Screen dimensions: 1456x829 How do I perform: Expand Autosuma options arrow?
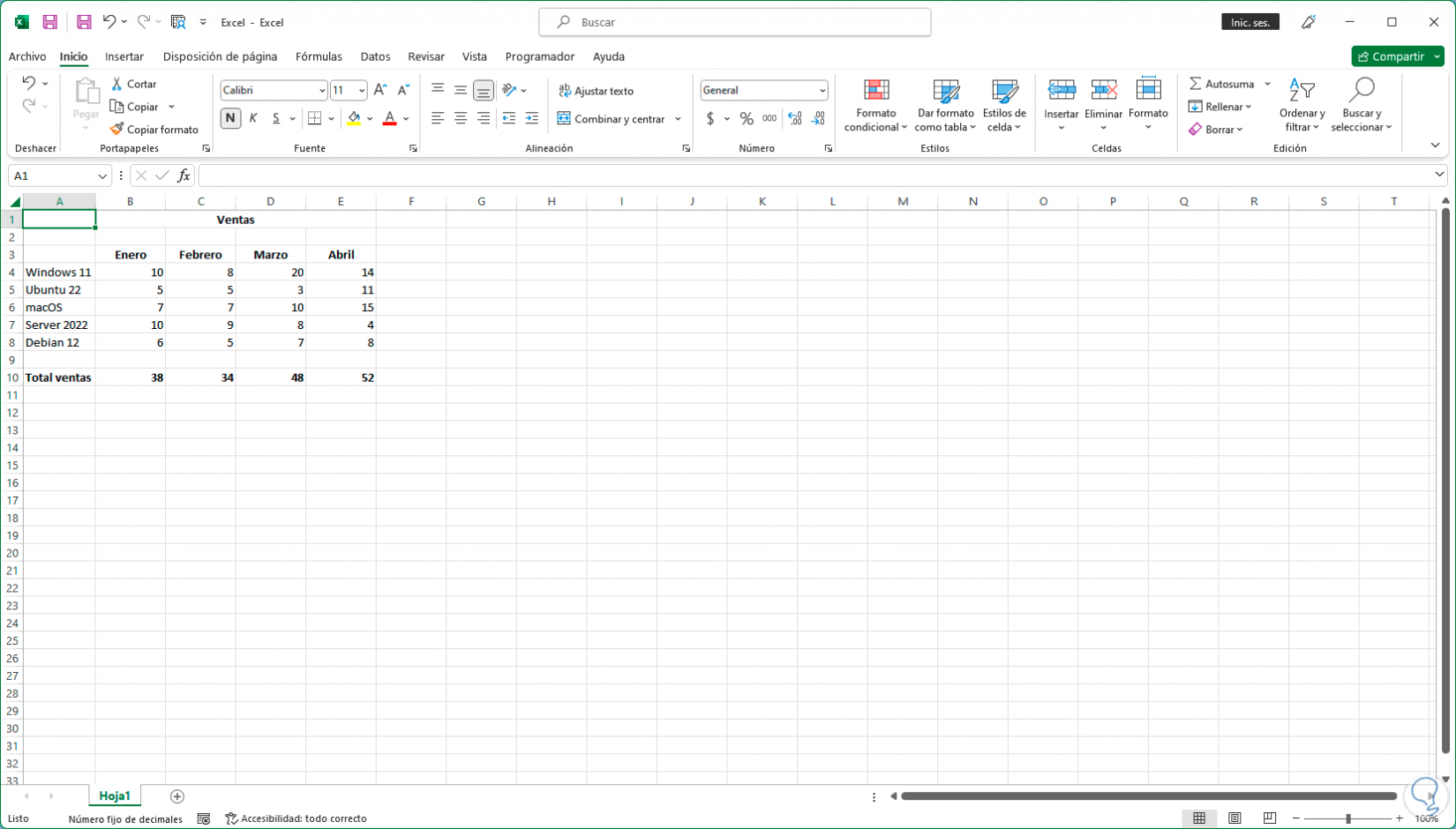(1267, 84)
